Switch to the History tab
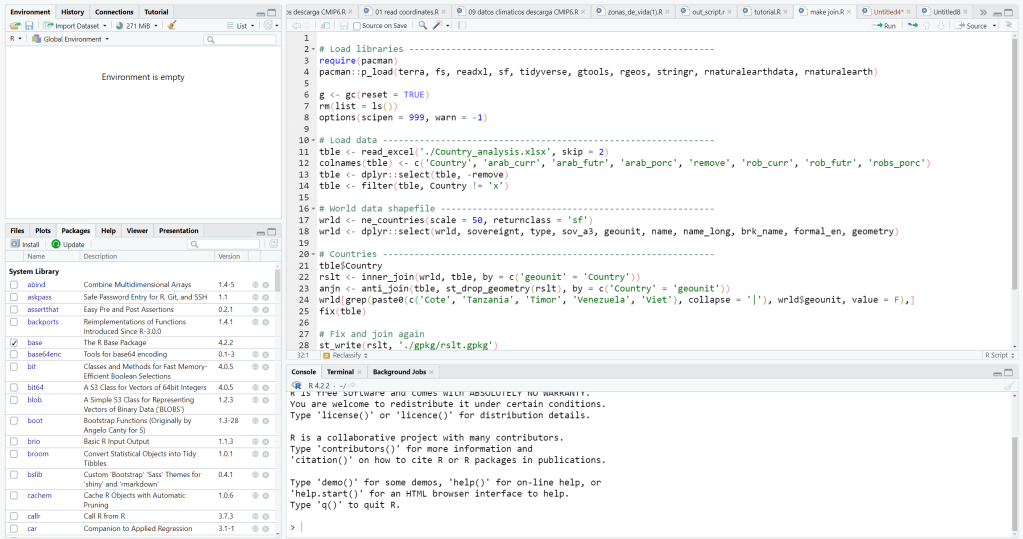Screen dimensions: 1023x539 72,12
